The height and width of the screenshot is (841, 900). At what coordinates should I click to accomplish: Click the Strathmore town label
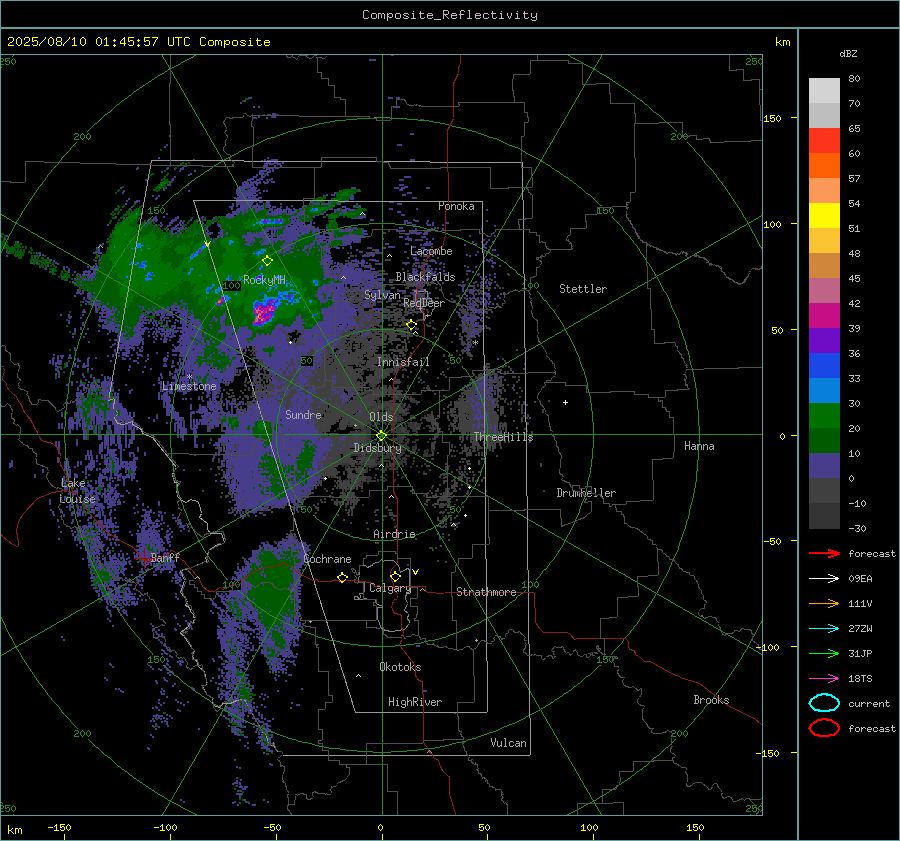pyautogui.click(x=486, y=592)
